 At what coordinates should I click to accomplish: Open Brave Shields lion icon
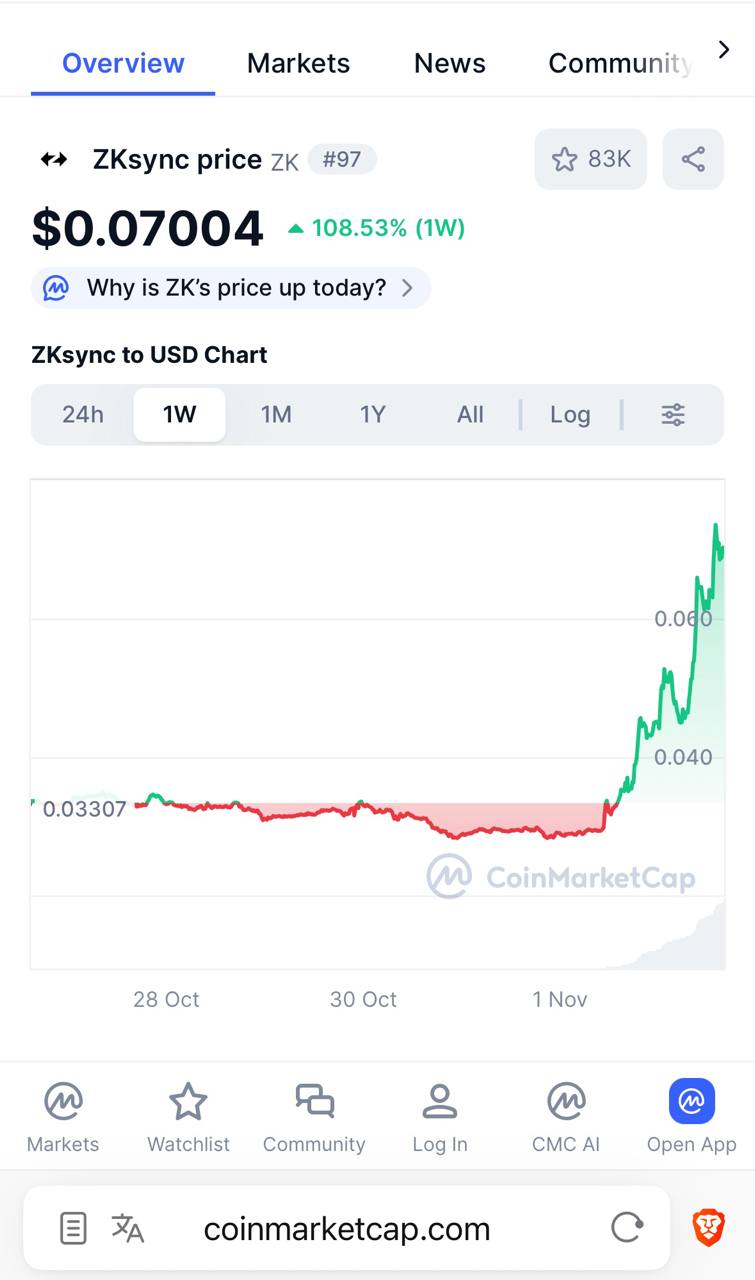tap(708, 1227)
